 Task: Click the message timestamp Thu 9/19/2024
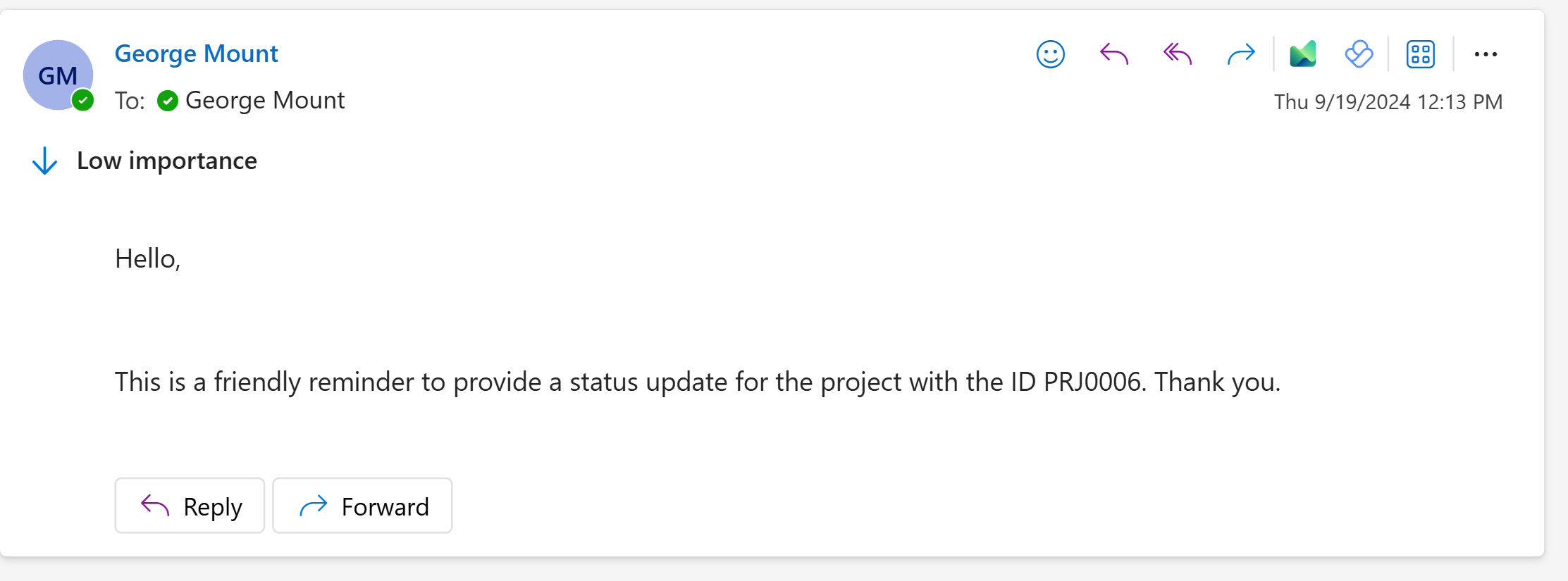1388,102
